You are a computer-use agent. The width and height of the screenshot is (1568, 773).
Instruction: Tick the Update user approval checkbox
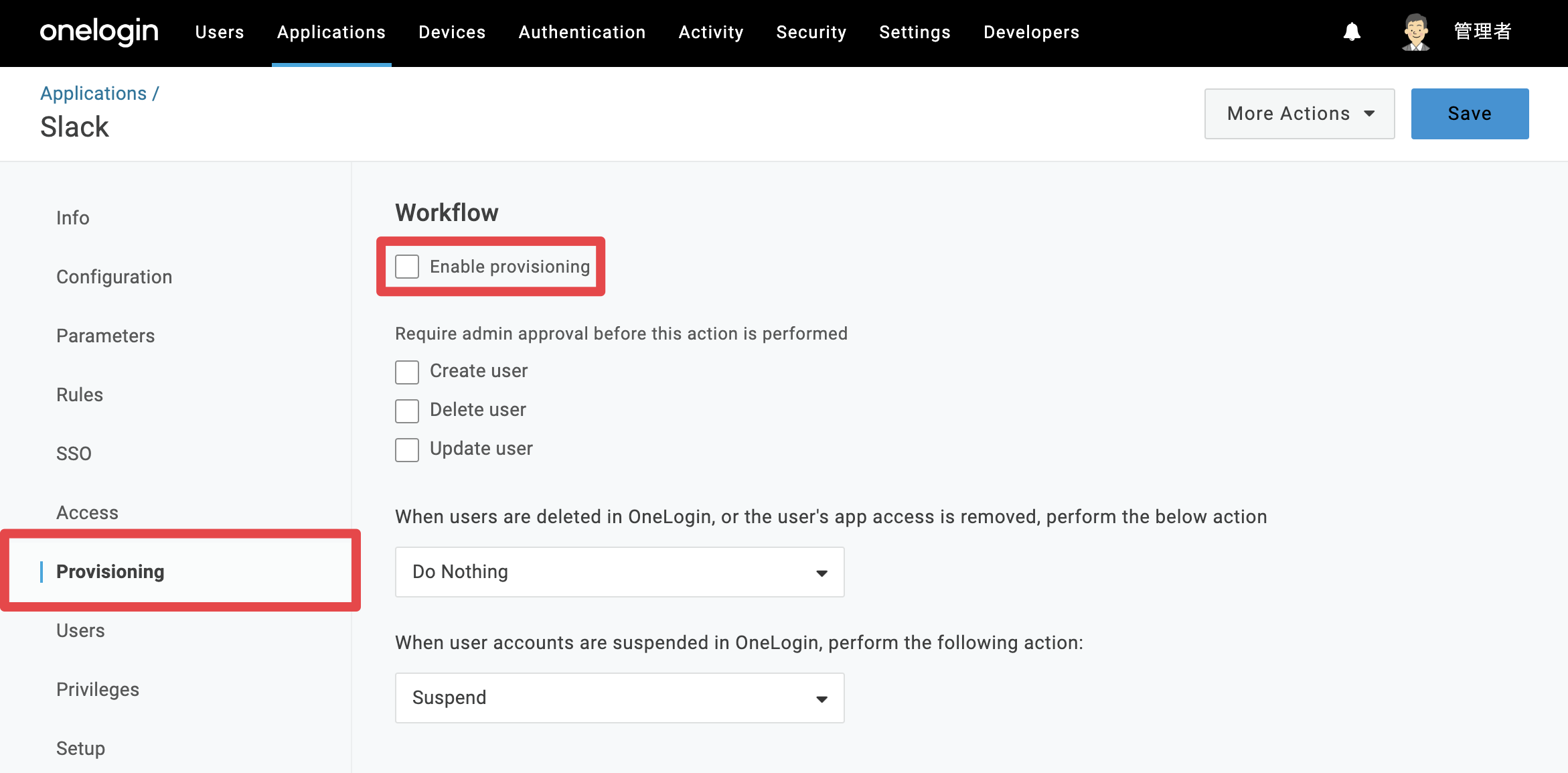point(407,449)
